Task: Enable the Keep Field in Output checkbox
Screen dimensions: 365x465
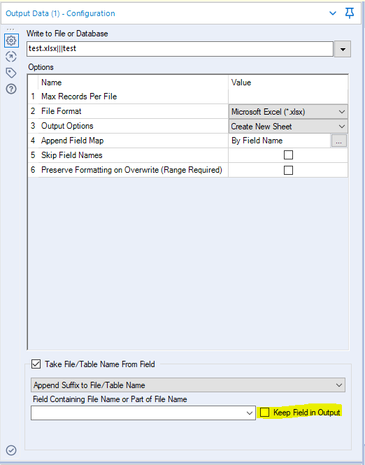Action: click(x=265, y=412)
